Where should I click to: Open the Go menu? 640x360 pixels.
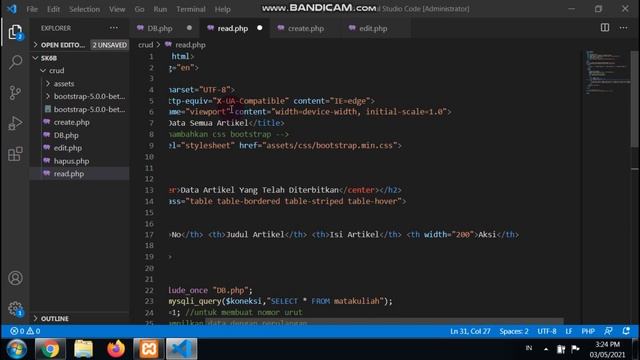(139, 9)
